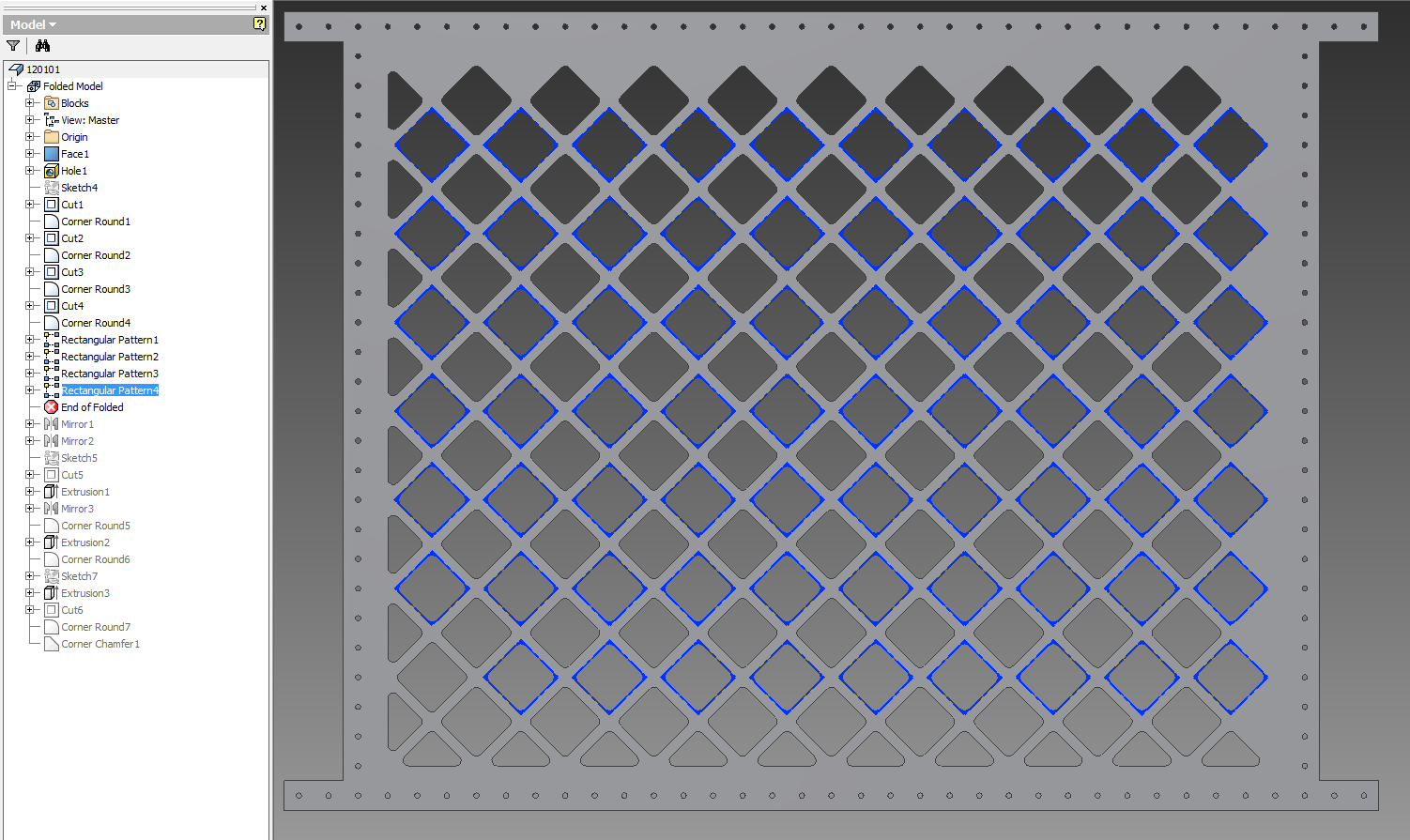1410x840 pixels.
Task: Select Sketch4 in the model tree
Action: [x=79, y=188]
